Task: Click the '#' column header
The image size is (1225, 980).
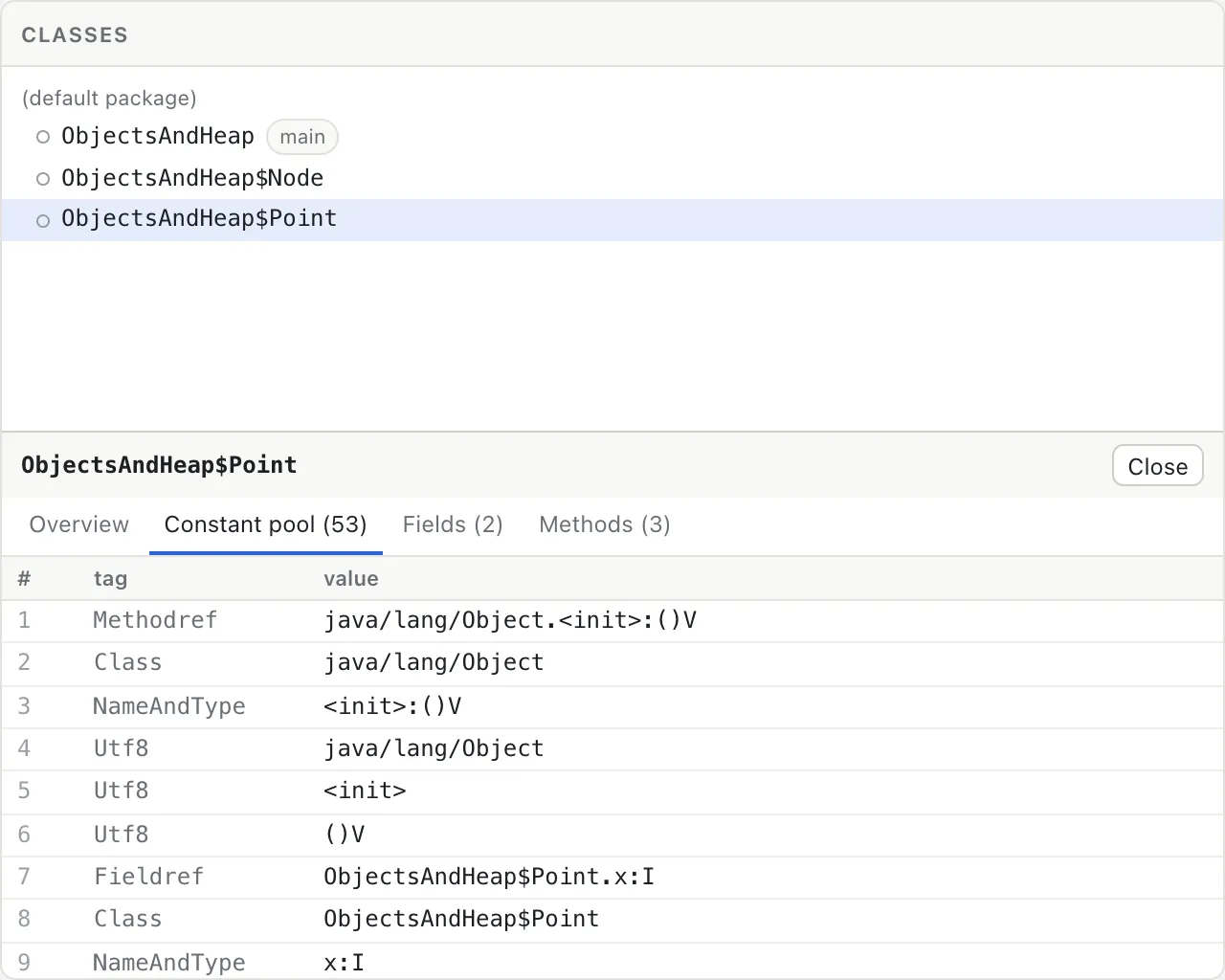Action: 24,579
